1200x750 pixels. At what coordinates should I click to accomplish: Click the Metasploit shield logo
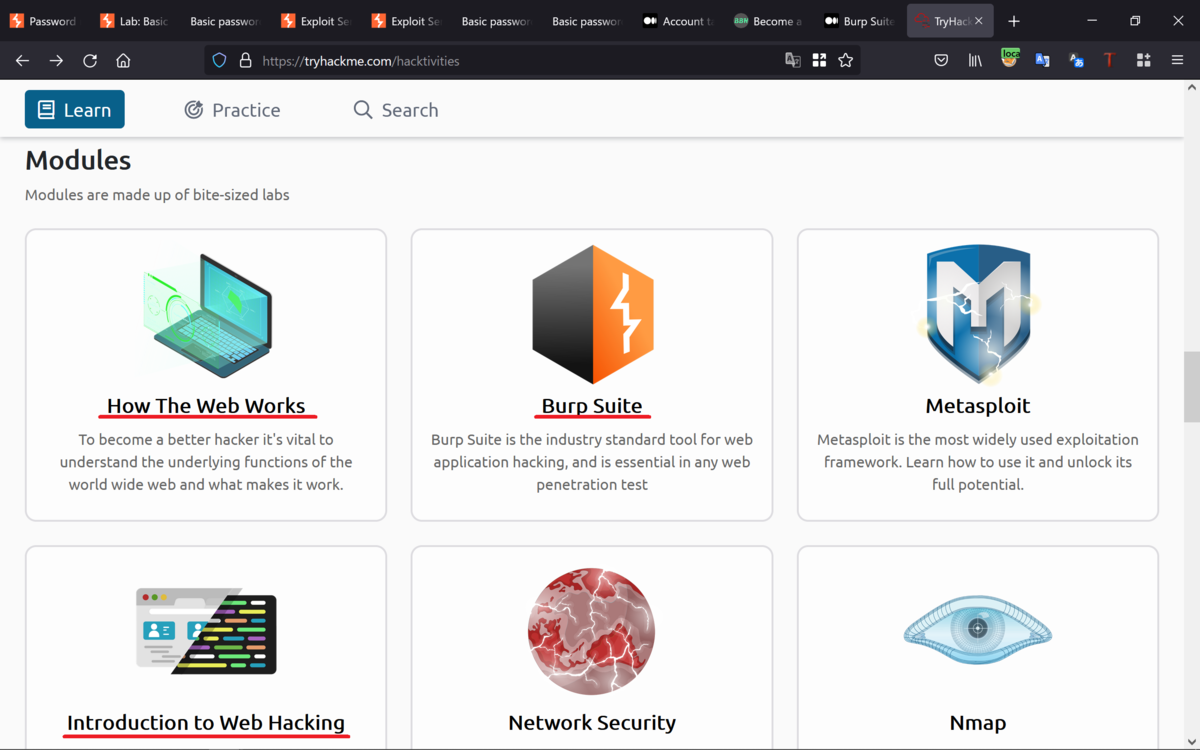point(978,315)
